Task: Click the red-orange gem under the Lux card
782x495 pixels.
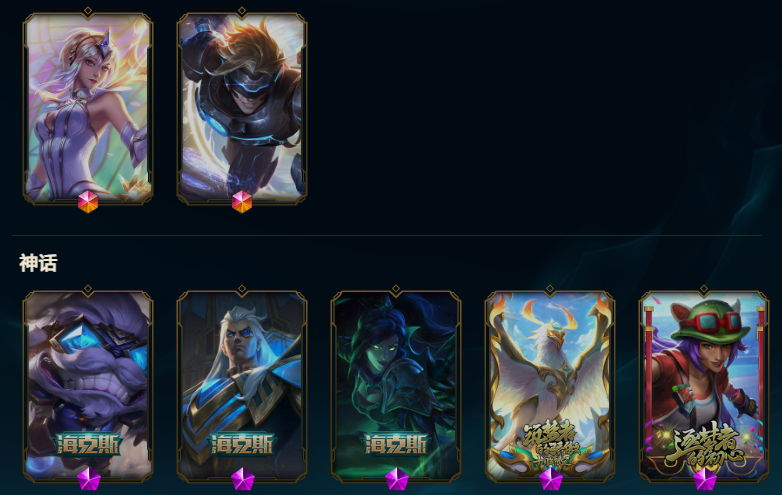Action: point(88,201)
